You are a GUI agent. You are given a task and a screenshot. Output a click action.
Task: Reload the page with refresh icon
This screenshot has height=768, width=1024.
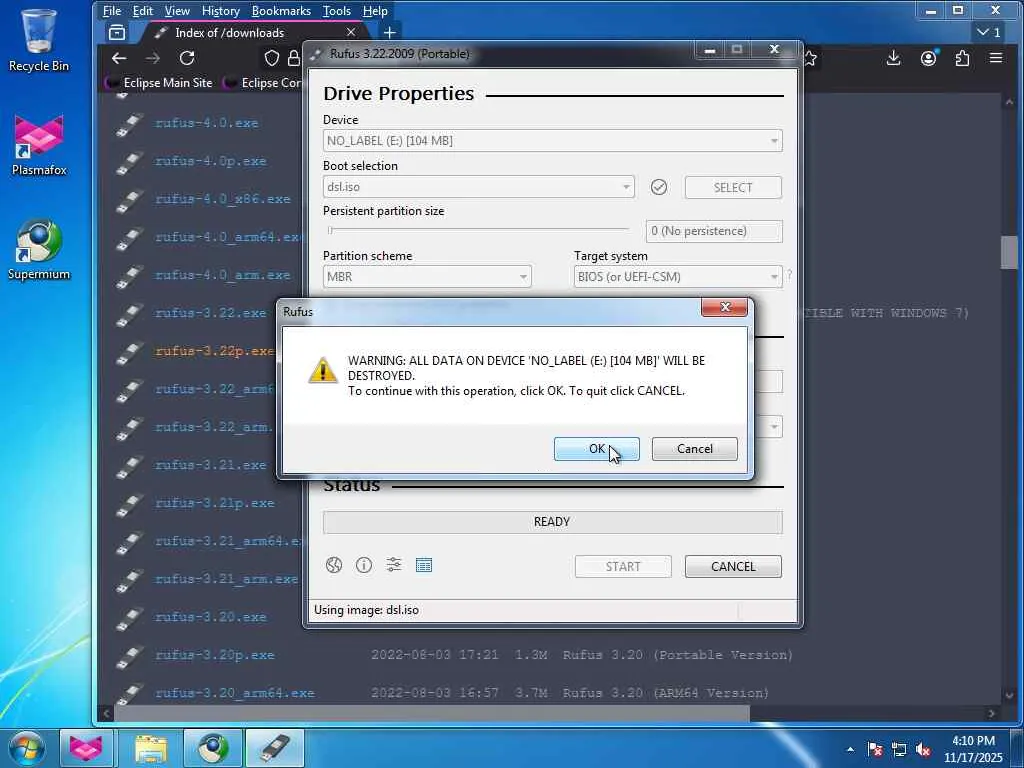[x=187, y=58]
